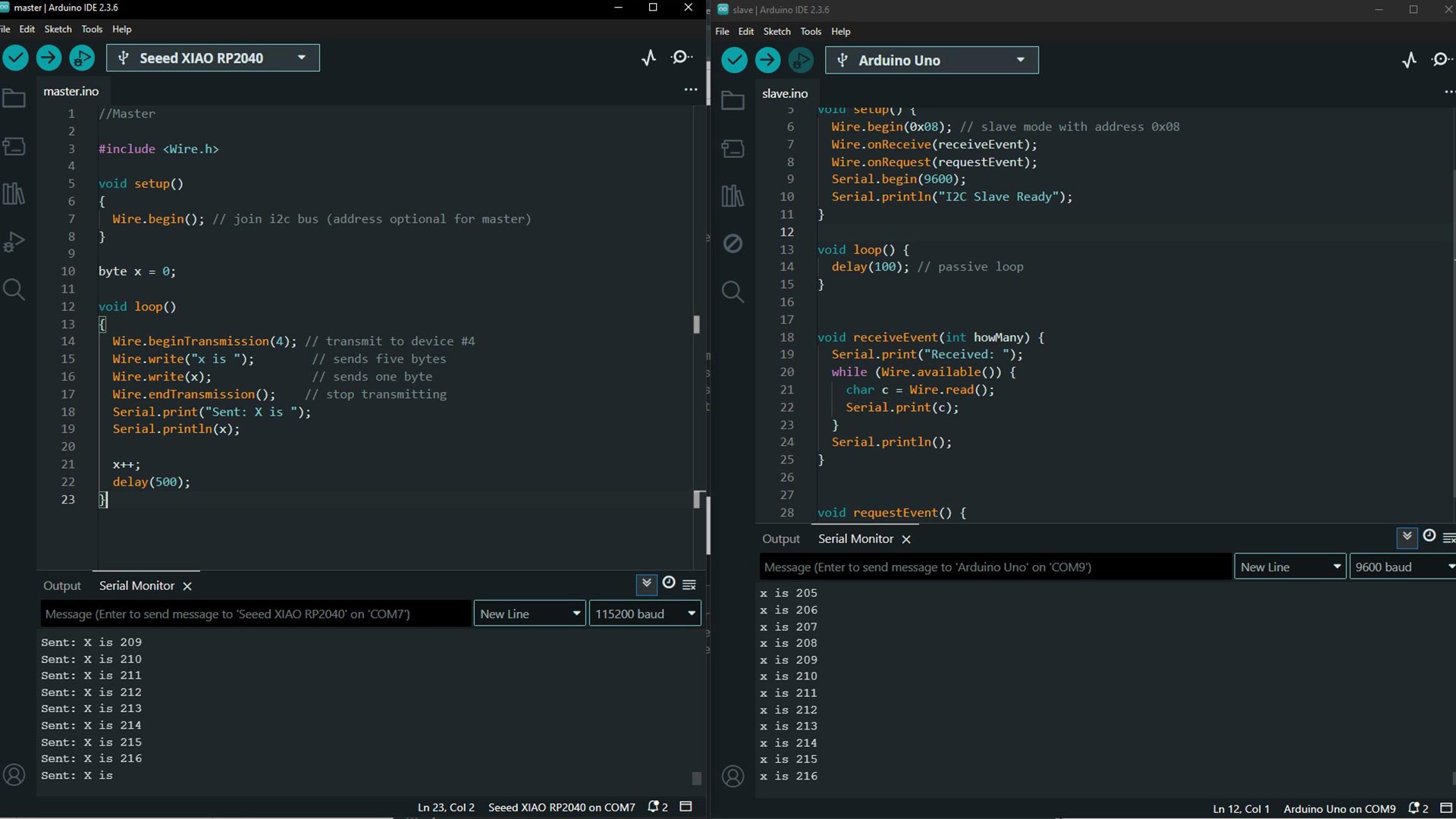1456x819 pixels.
Task: Start debugging in master window toolbar
Action: click(x=82, y=58)
